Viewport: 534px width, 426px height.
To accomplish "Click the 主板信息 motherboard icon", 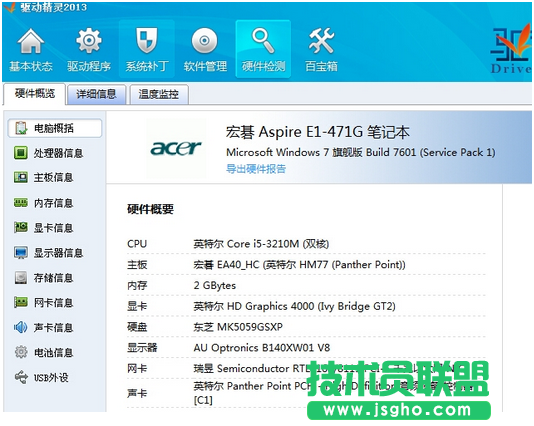I will 21,177.
